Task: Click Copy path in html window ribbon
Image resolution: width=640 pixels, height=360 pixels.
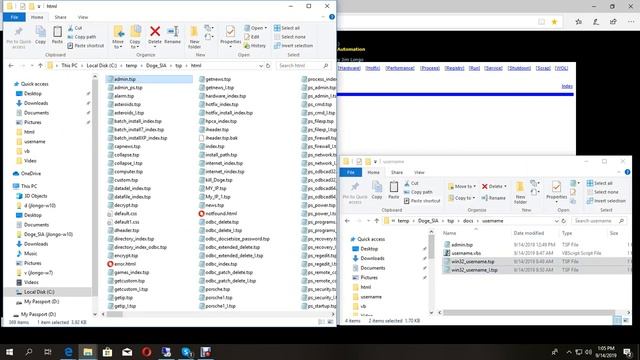Action: click(82, 37)
